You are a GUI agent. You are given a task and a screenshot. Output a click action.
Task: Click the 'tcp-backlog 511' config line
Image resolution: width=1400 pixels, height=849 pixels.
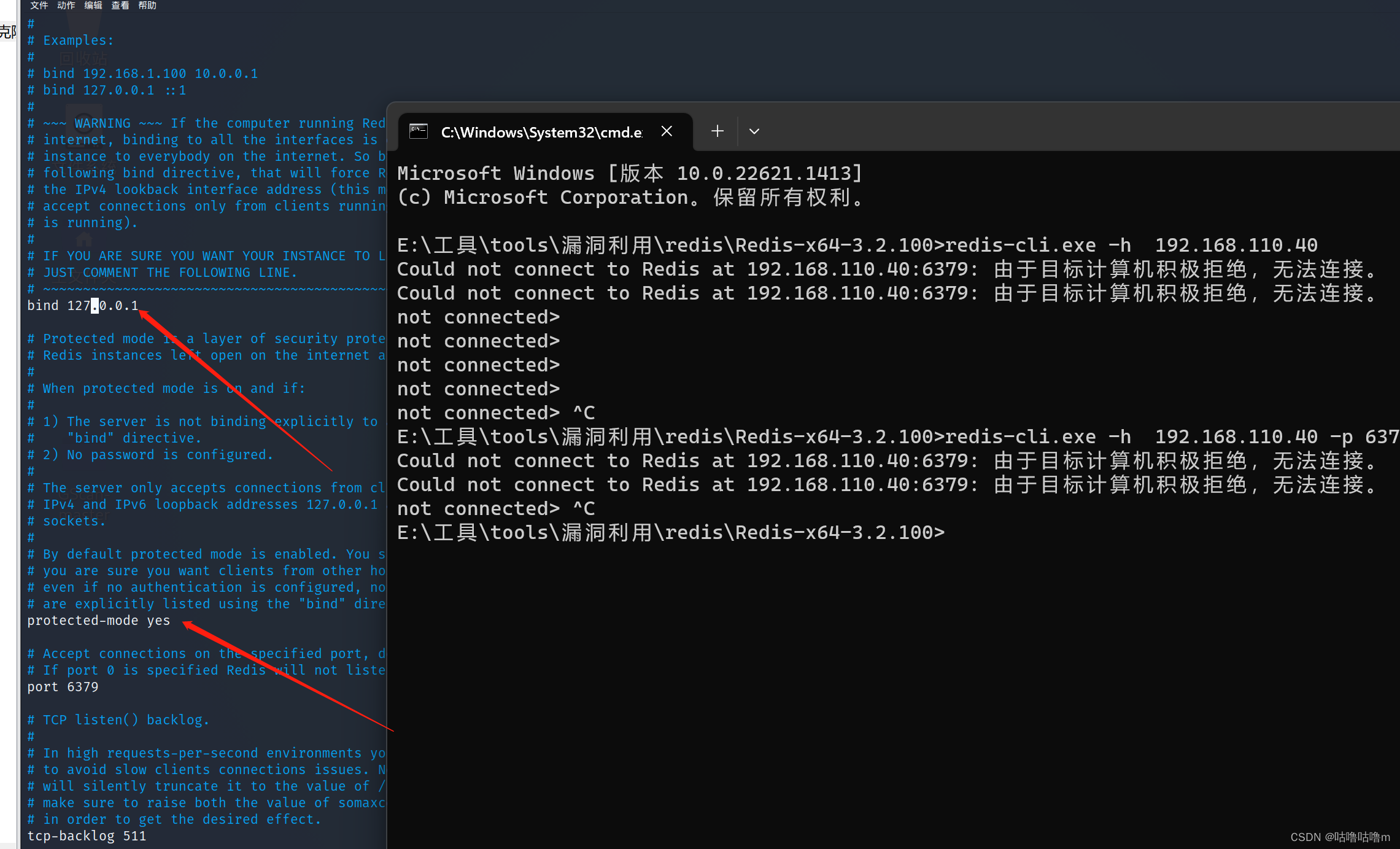click(87, 836)
